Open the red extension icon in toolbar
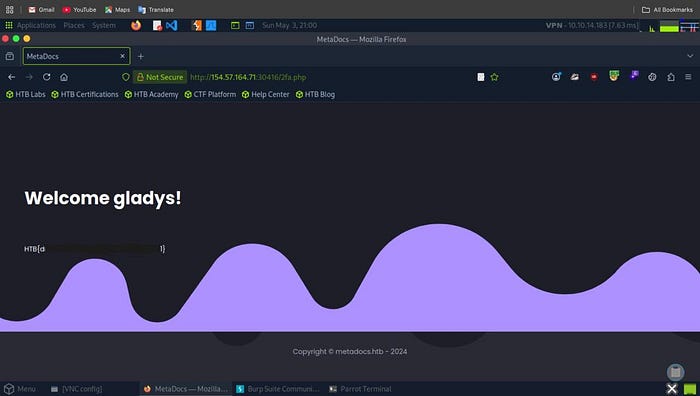The image size is (700, 396). click(x=594, y=77)
